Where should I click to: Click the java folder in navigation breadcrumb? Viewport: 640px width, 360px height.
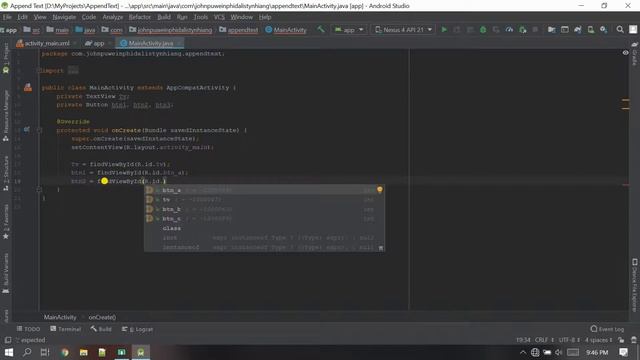coord(85,30)
